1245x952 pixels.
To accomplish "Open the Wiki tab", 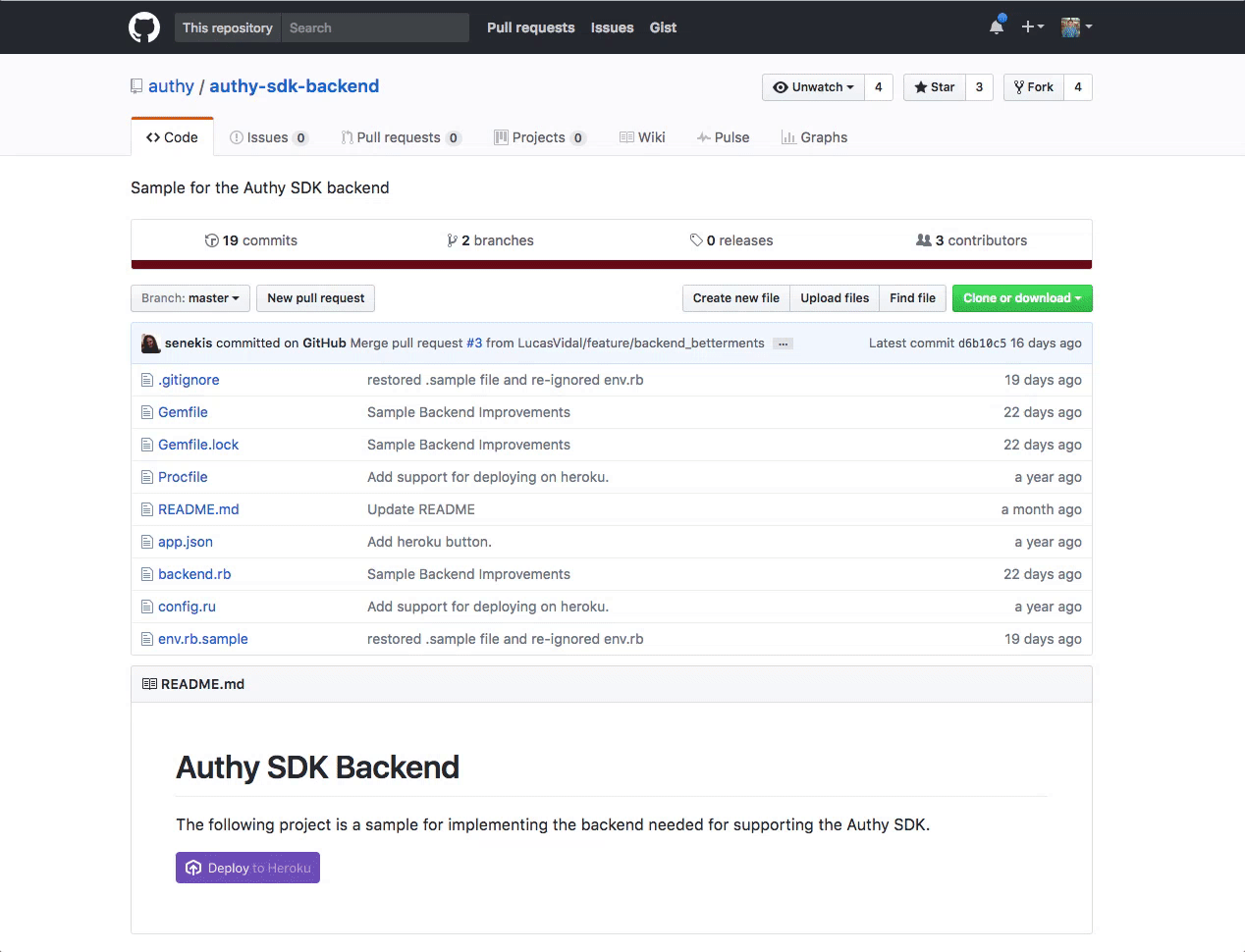I will pyautogui.click(x=642, y=137).
